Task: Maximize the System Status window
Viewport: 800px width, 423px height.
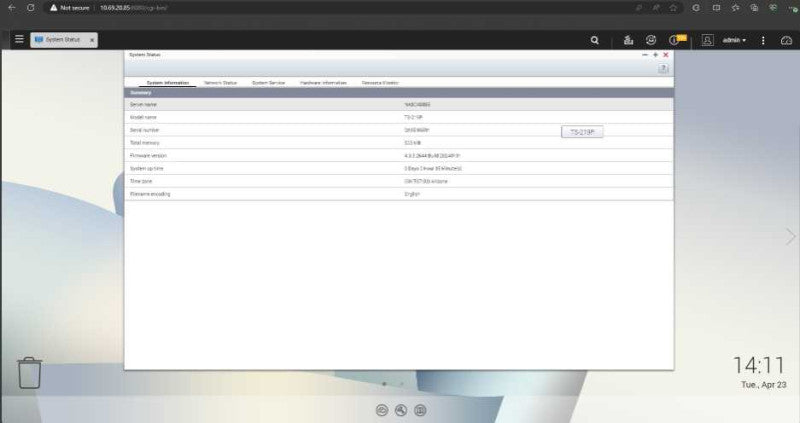Action: pyautogui.click(x=656, y=55)
